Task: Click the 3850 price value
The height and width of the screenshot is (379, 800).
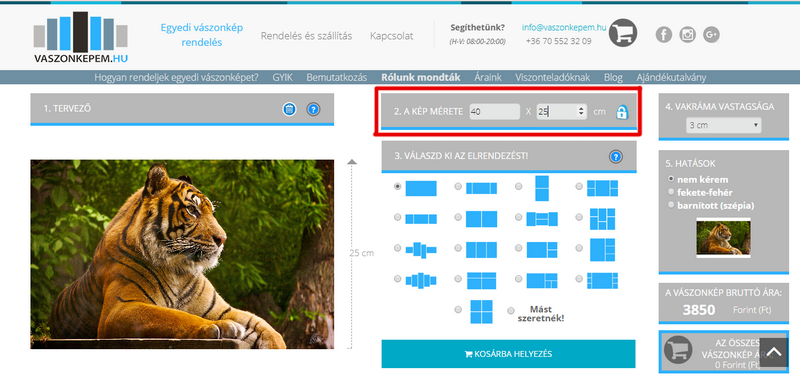Action: point(699,310)
